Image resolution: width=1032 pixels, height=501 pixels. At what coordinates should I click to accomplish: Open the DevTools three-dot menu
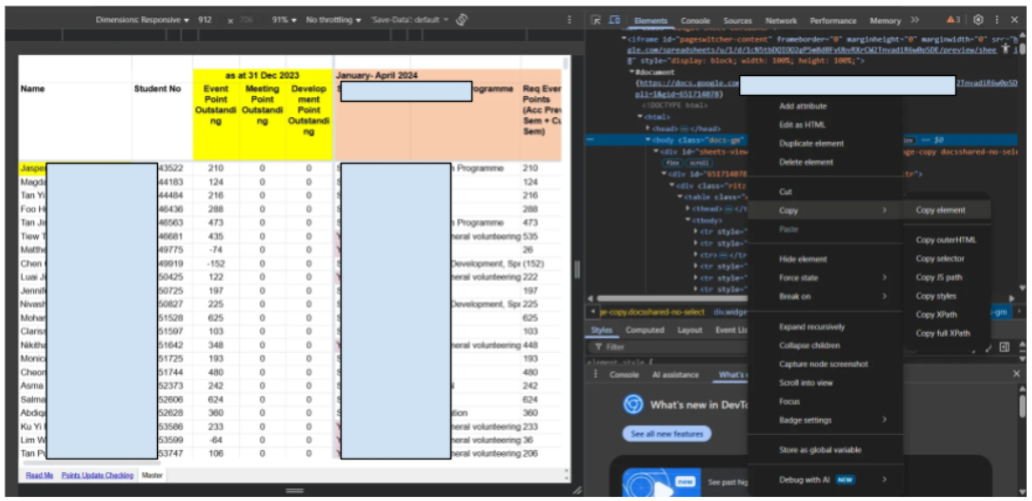(998, 20)
